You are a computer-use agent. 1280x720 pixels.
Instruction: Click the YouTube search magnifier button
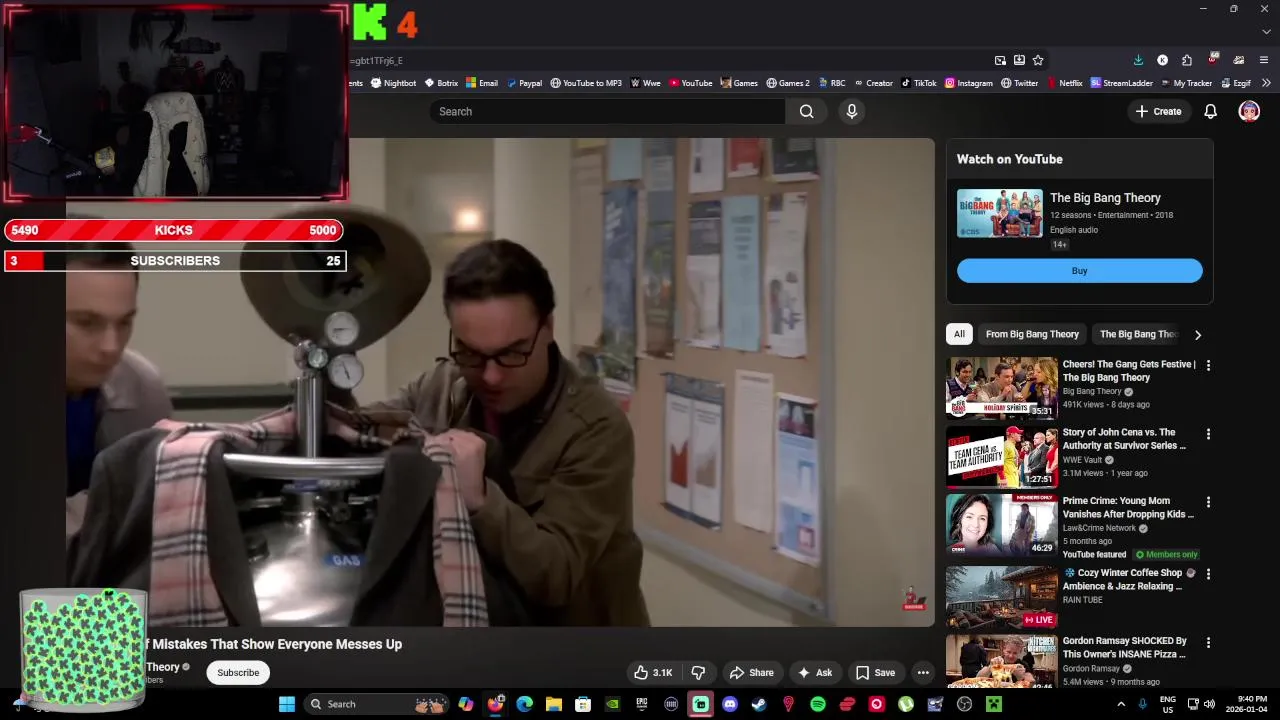[x=807, y=111]
